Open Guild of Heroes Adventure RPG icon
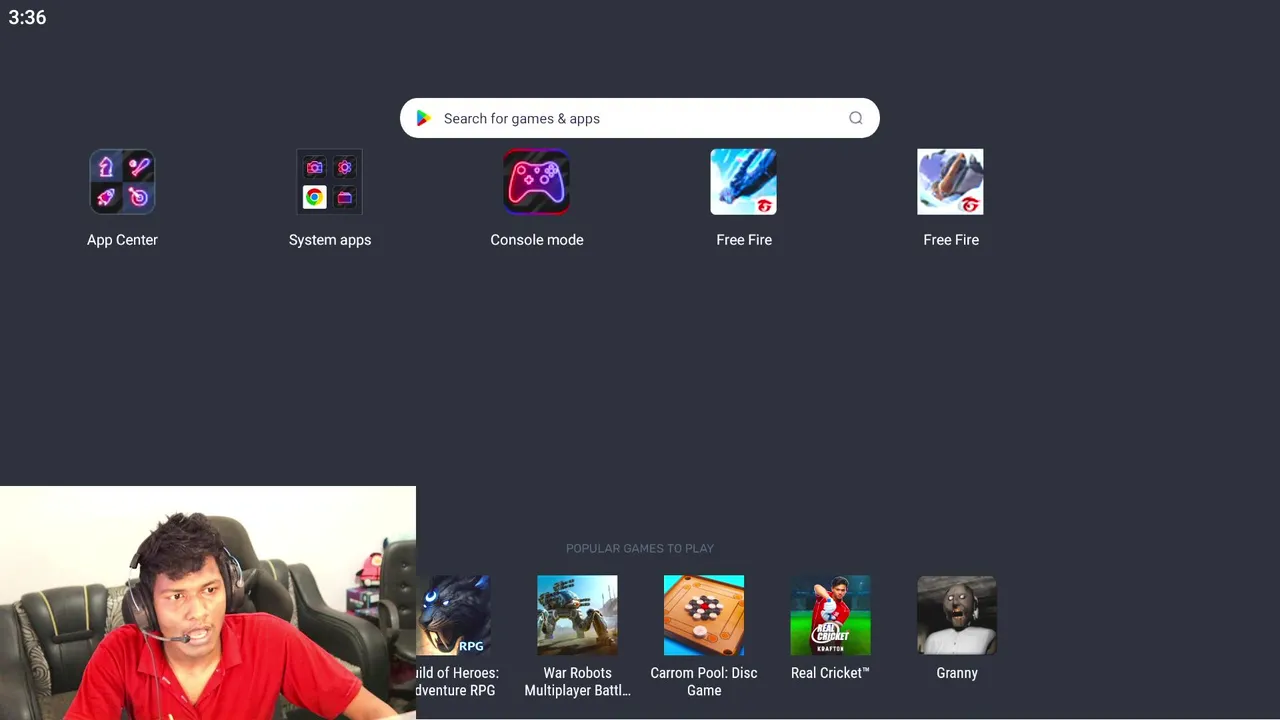Viewport: 1280px width, 720px height. click(x=453, y=615)
